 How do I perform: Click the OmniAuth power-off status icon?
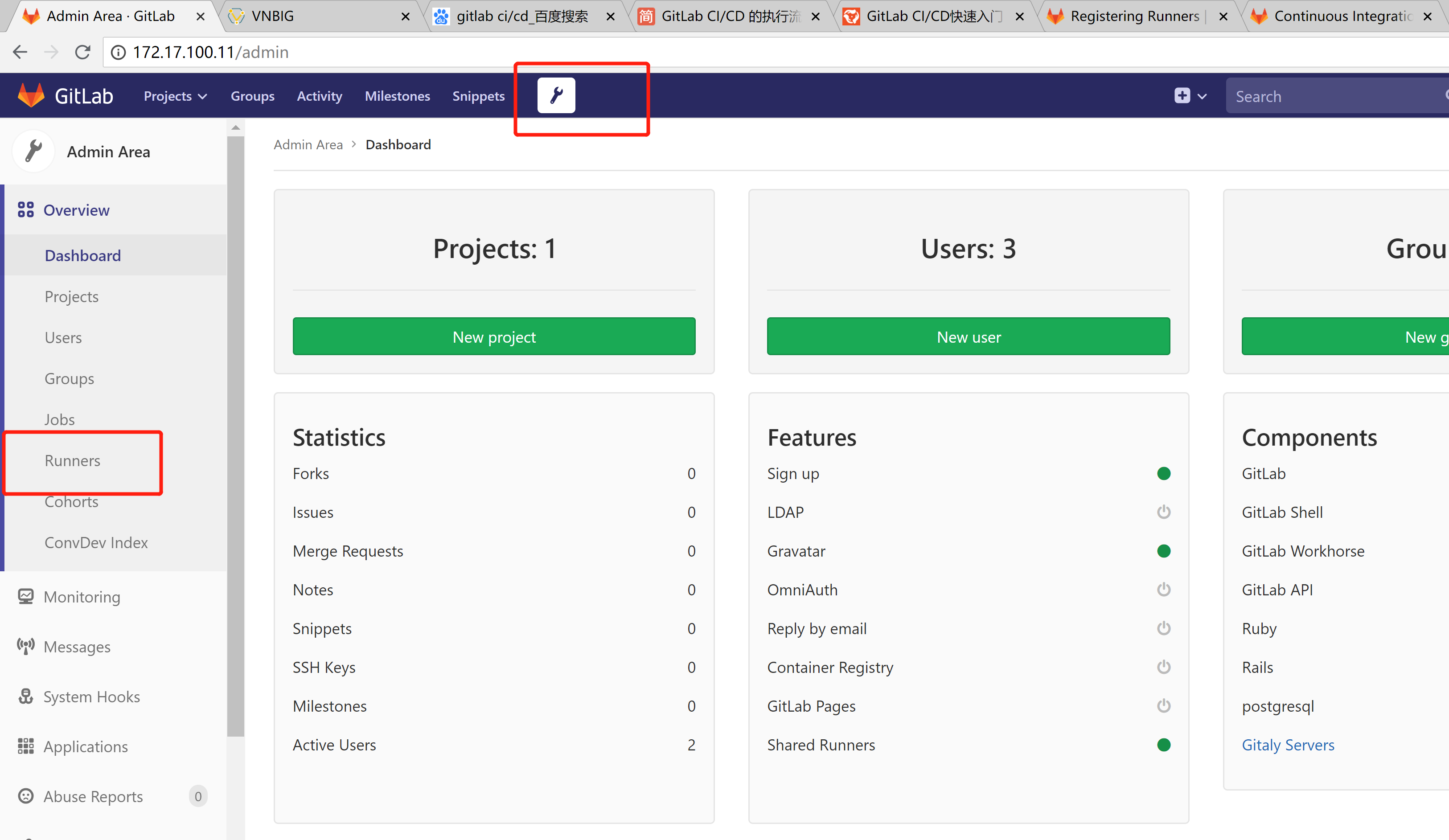point(1164,589)
